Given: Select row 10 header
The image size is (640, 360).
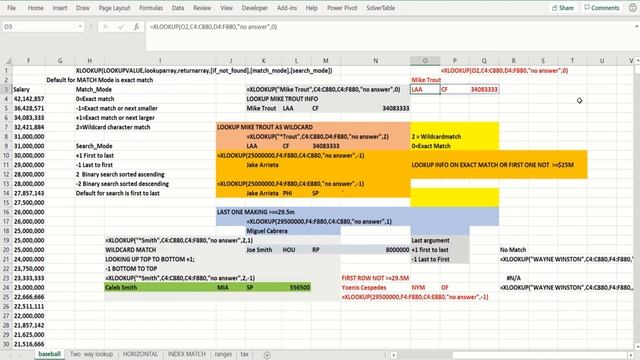Looking at the screenshot, I should tap(6, 156).
